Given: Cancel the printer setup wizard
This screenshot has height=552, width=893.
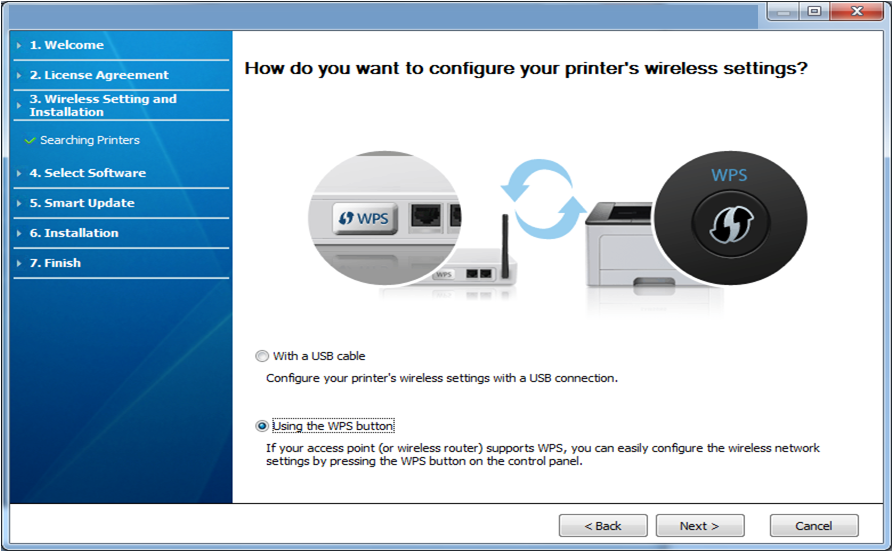Looking at the screenshot, I should (813, 526).
